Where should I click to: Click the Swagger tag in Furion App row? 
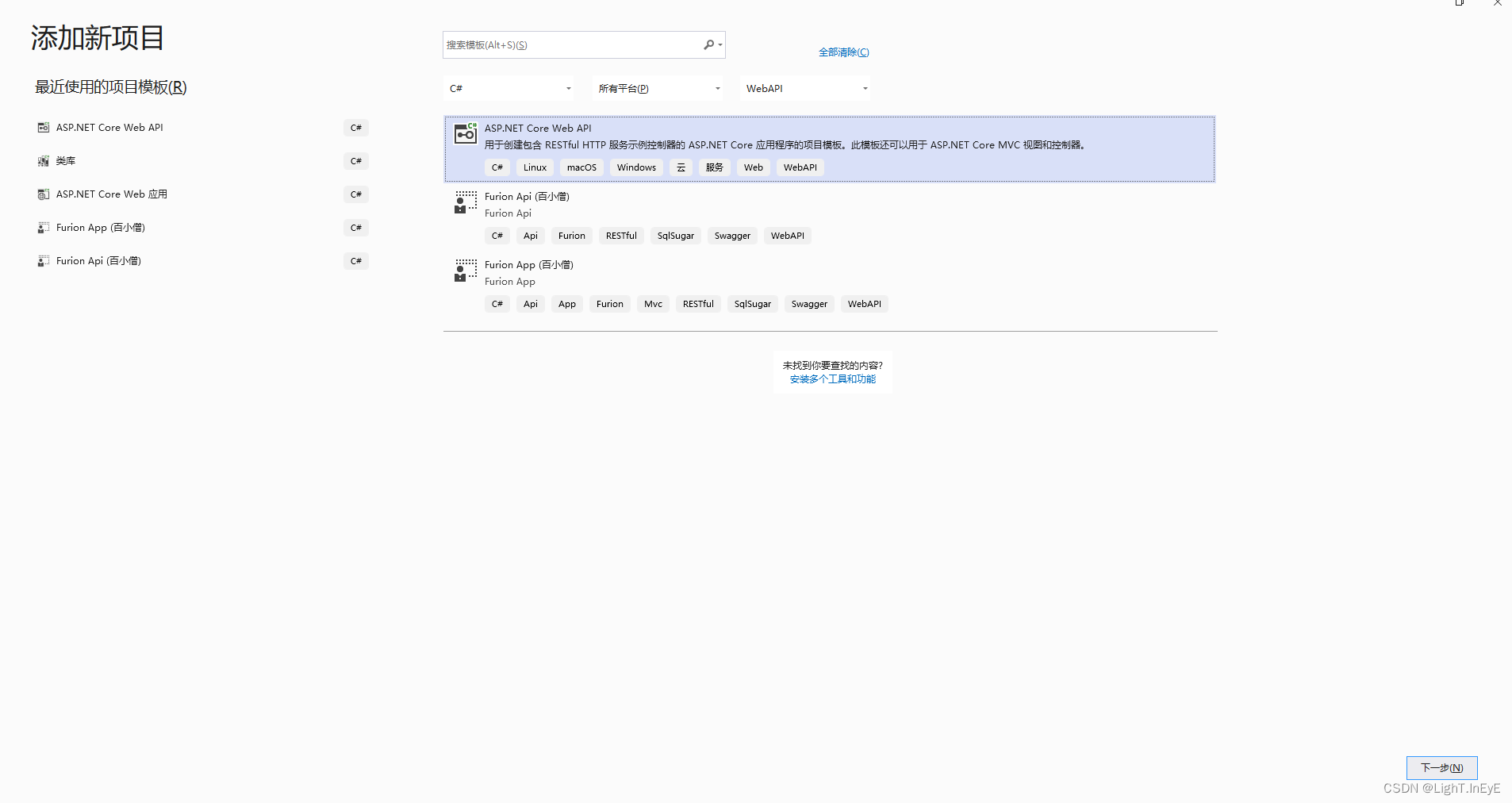pos(809,304)
